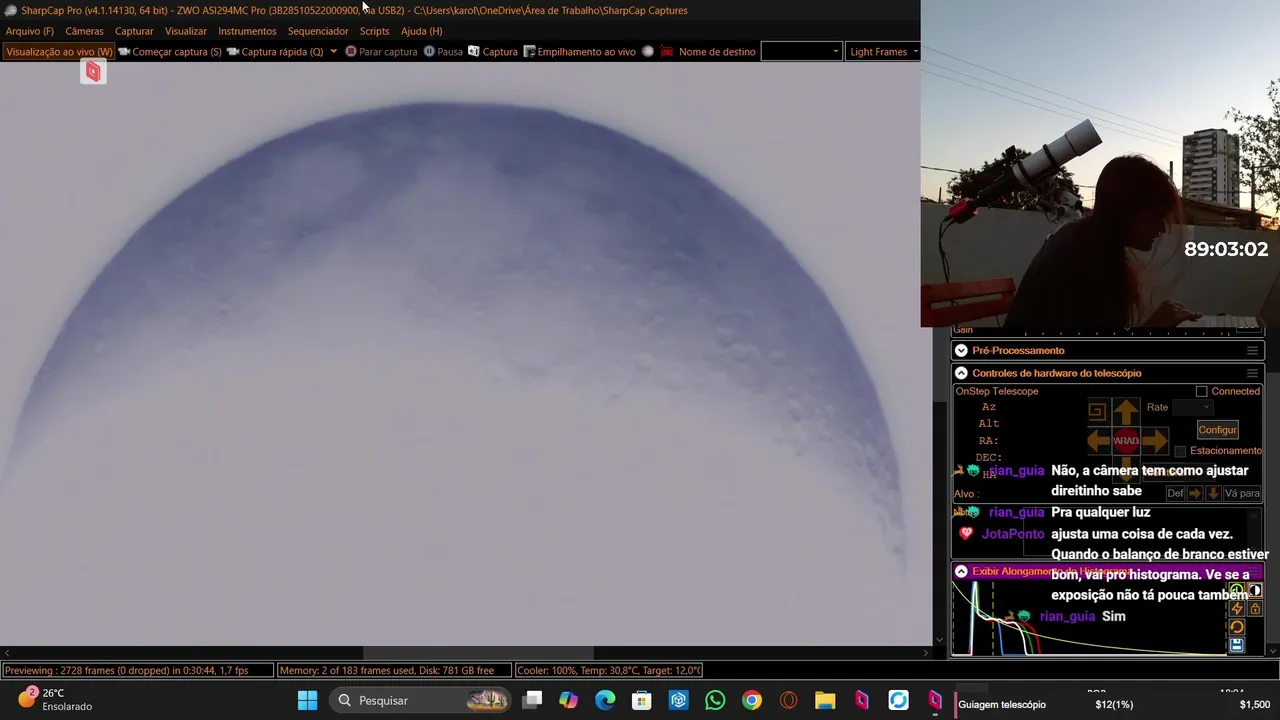Open File Explorer from the taskbar
The height and width of the screenshot is (720, 1280).
tap(825, 700)
